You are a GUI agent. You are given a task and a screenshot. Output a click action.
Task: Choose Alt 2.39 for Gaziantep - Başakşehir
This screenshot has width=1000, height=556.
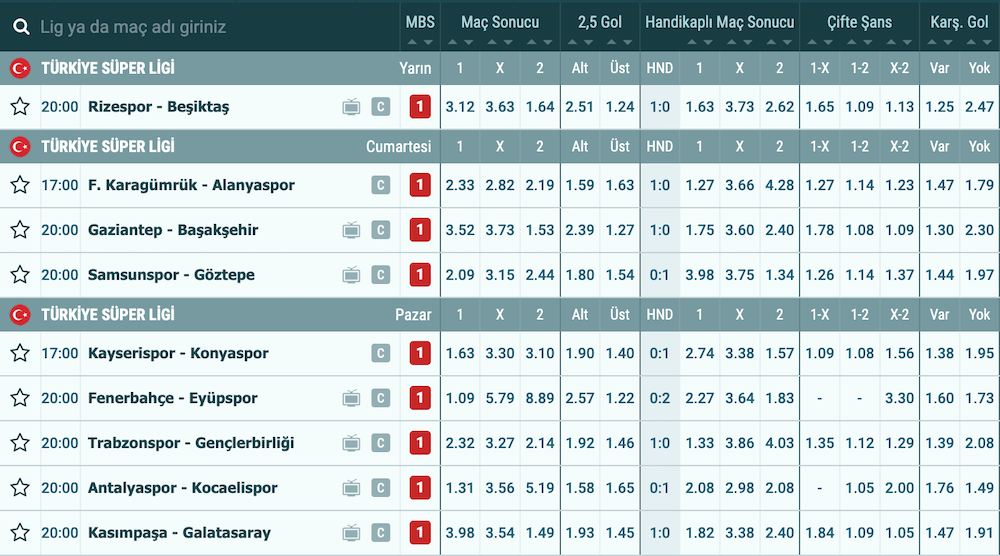pos(579,230)
